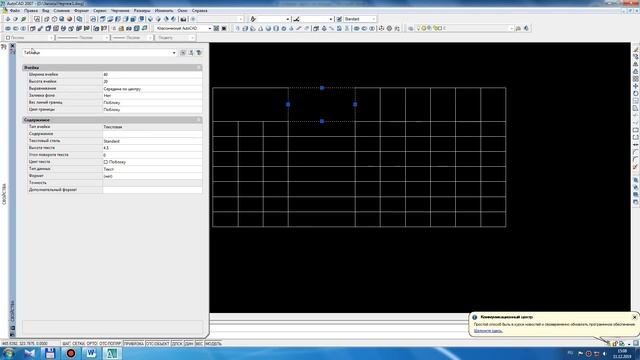Toggle ДПСК dynamic UCS button
Image resolution: width=640 pixels, height=360 pixels.
[177, 344]
